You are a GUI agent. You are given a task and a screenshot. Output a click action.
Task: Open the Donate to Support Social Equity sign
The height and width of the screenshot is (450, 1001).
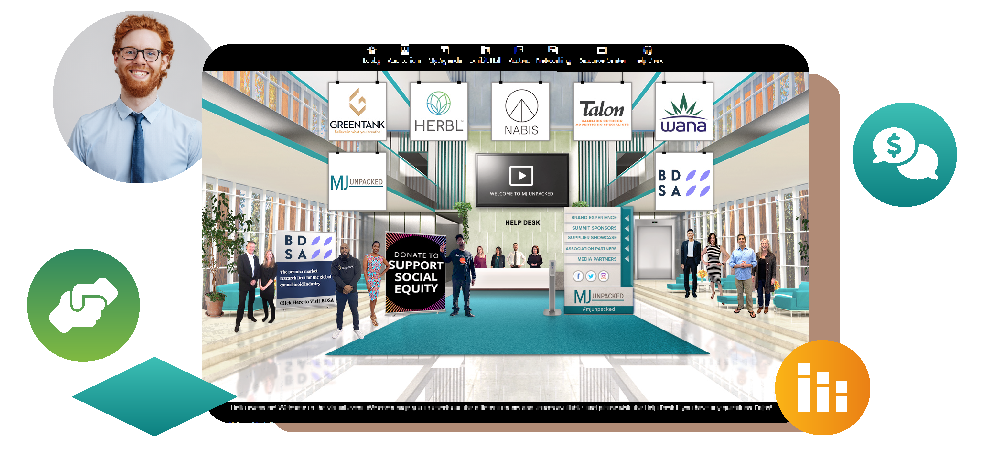pos(416,273)
